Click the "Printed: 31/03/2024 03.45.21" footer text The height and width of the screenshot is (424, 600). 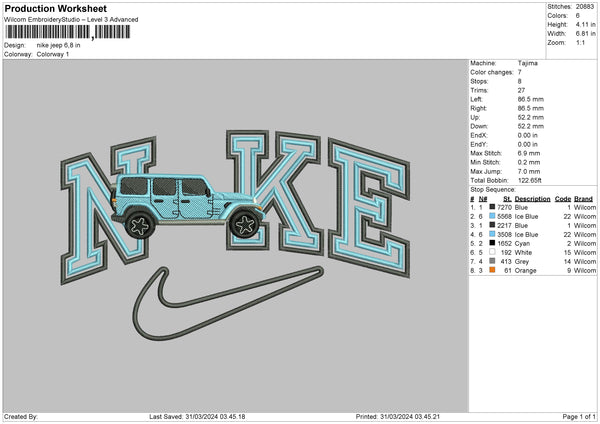[x=398, y=417]
